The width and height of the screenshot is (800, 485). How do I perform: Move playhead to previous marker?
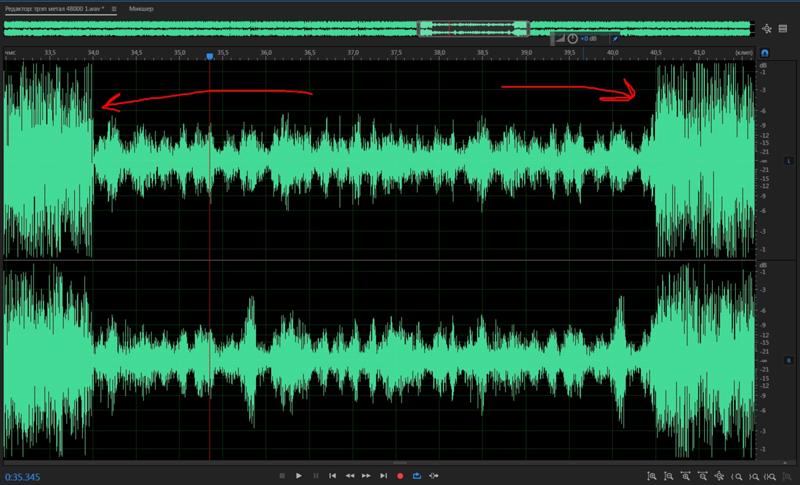[333, 475]
